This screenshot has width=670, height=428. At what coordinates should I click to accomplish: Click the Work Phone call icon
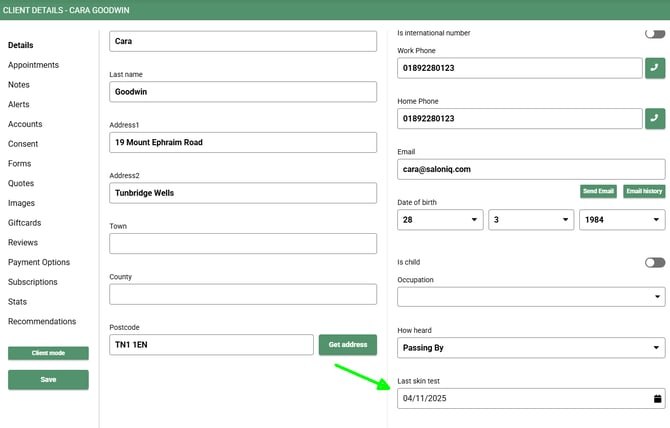(x=655, y=68)
